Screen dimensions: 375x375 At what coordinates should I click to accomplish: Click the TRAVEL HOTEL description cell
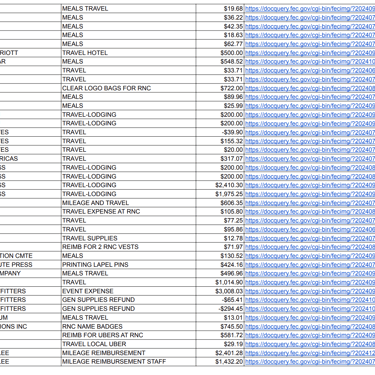tap(129, 53)
